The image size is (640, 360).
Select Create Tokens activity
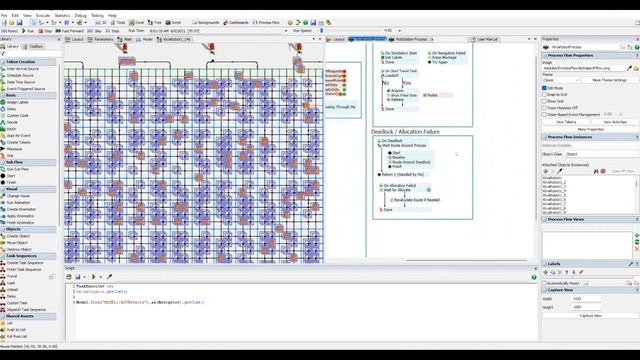18,142
